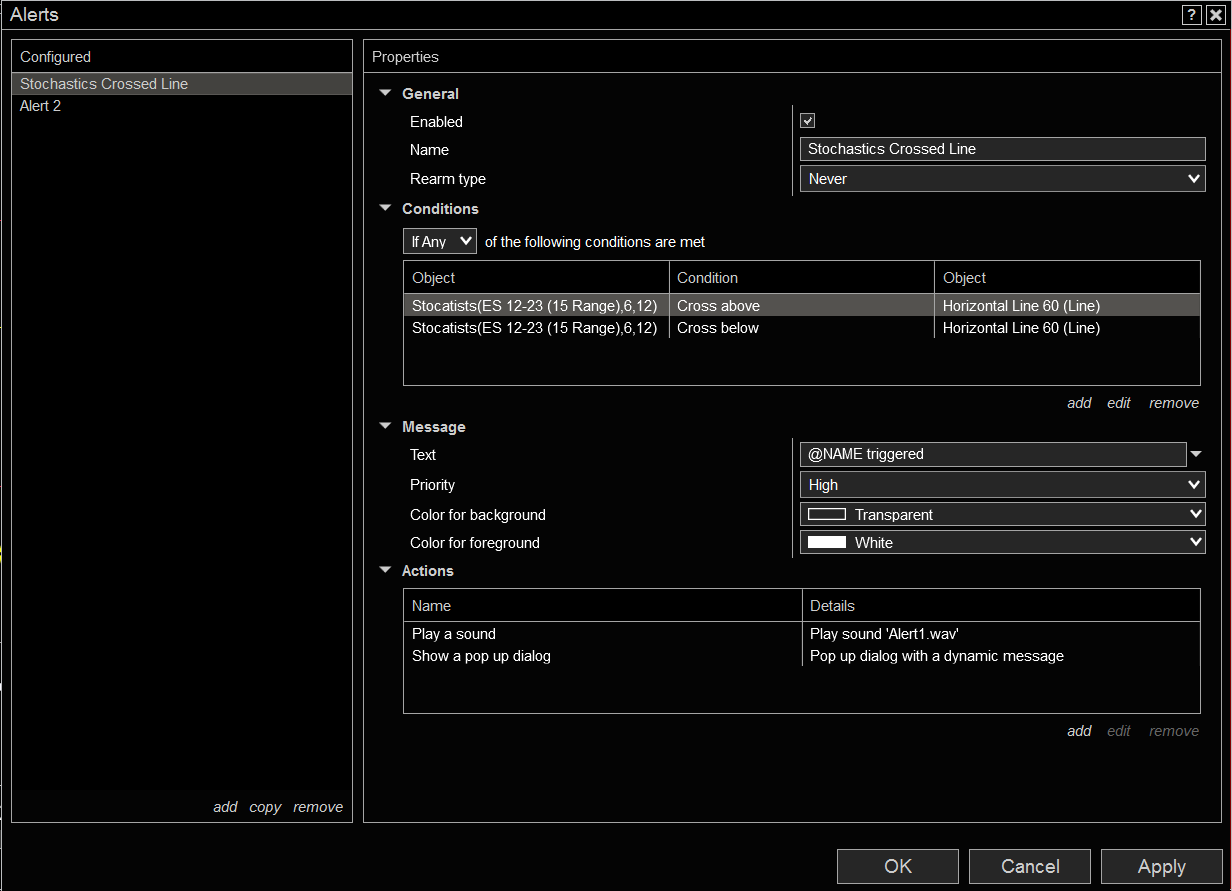The height and width of the screenshot is (891, 1232).
Task: Close the Alerts dialog window
Action: (x=1214, y=15)
